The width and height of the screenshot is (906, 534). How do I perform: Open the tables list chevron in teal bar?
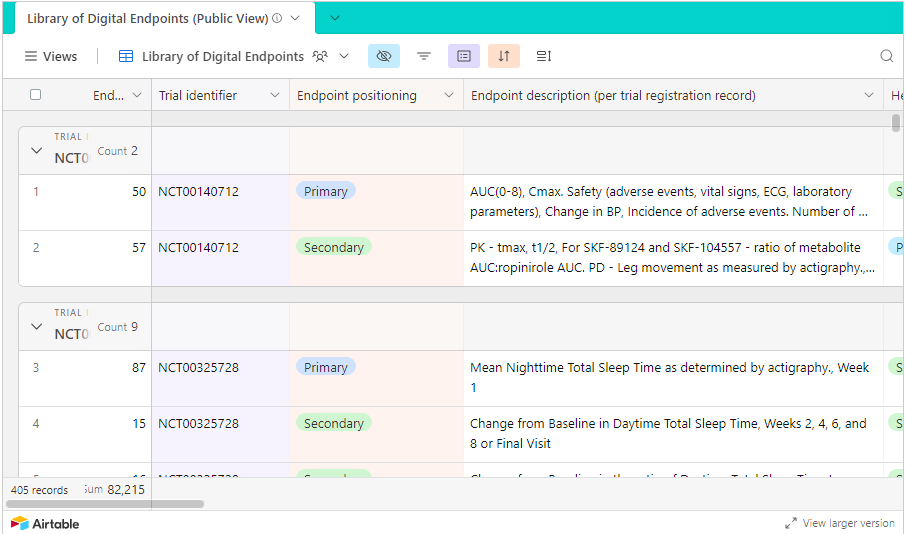335,18
